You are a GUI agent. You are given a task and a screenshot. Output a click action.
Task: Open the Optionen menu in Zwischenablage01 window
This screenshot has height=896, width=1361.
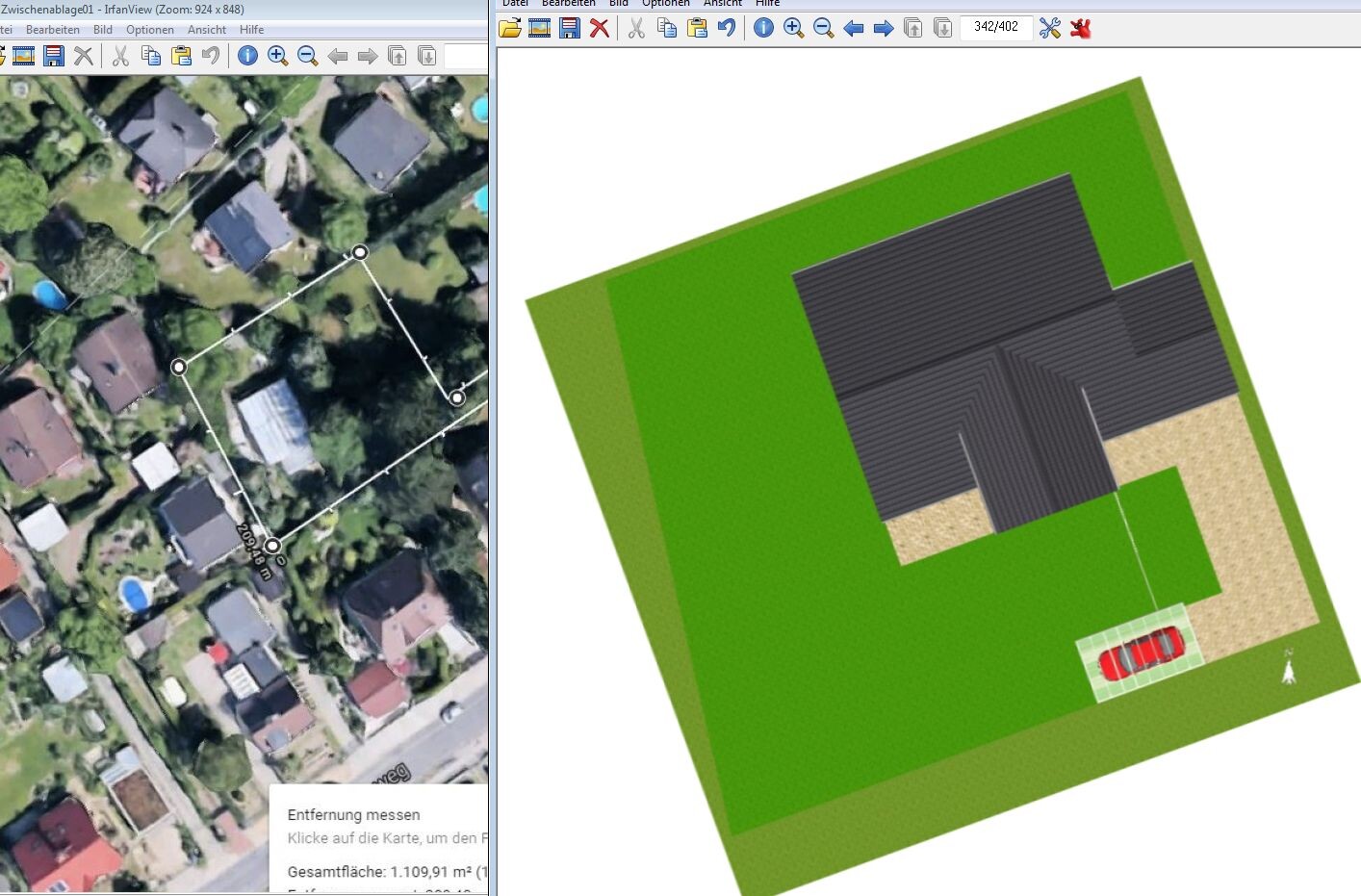coord(150,30)
